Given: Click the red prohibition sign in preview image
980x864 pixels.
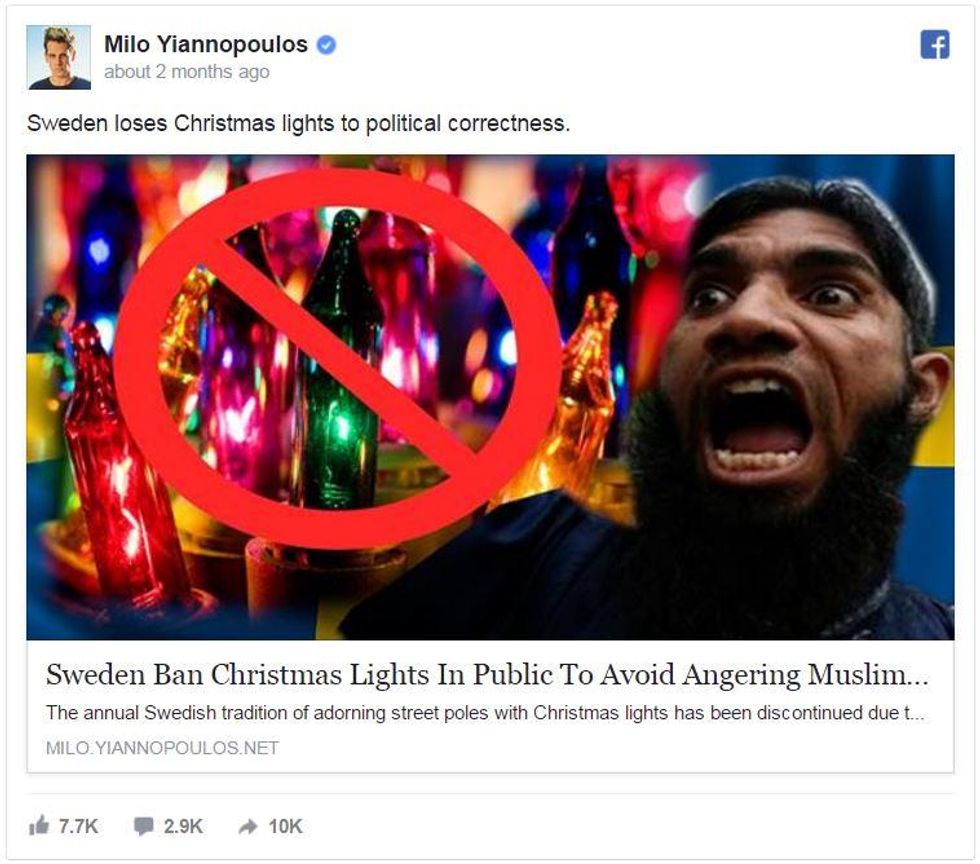Looking at the screenshot, I should (x=338, y=358).
